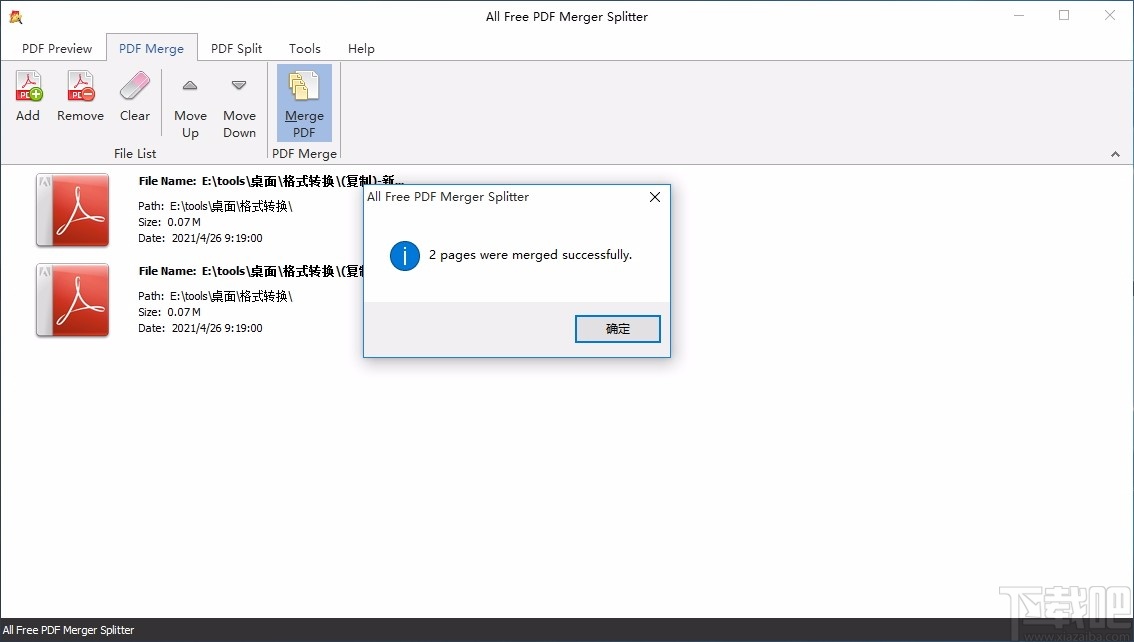Collapse the ribbon with the chevron arrow
The image size is (1134, 642).
[1115, 154]
